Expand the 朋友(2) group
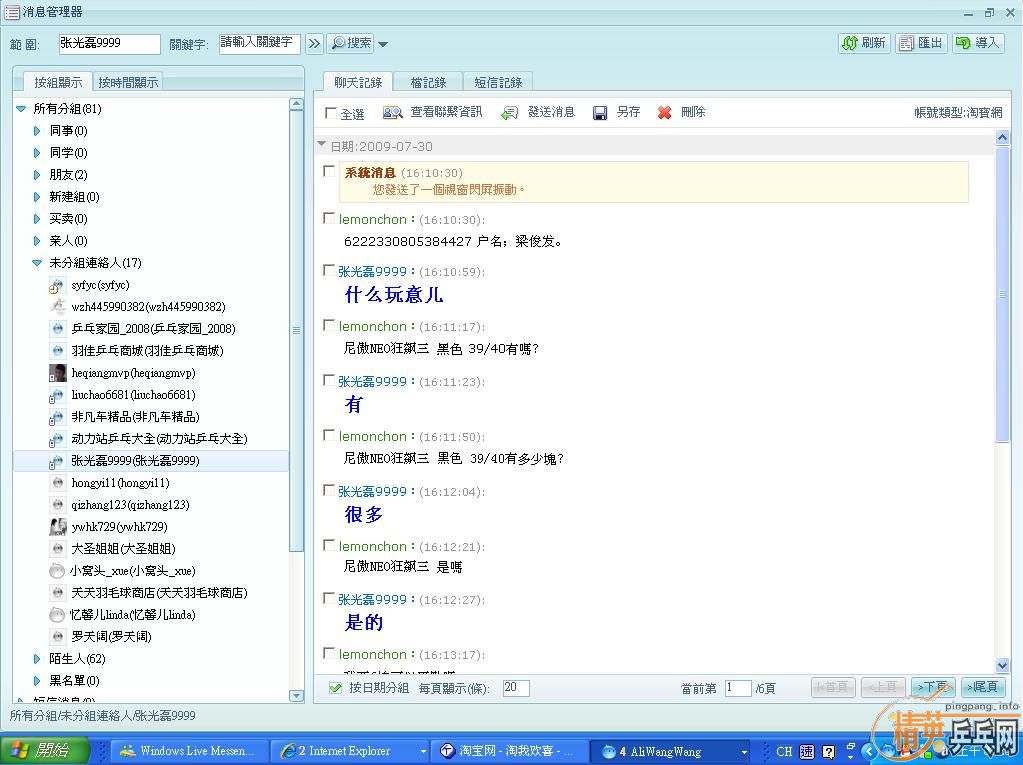 pos(37,175)
